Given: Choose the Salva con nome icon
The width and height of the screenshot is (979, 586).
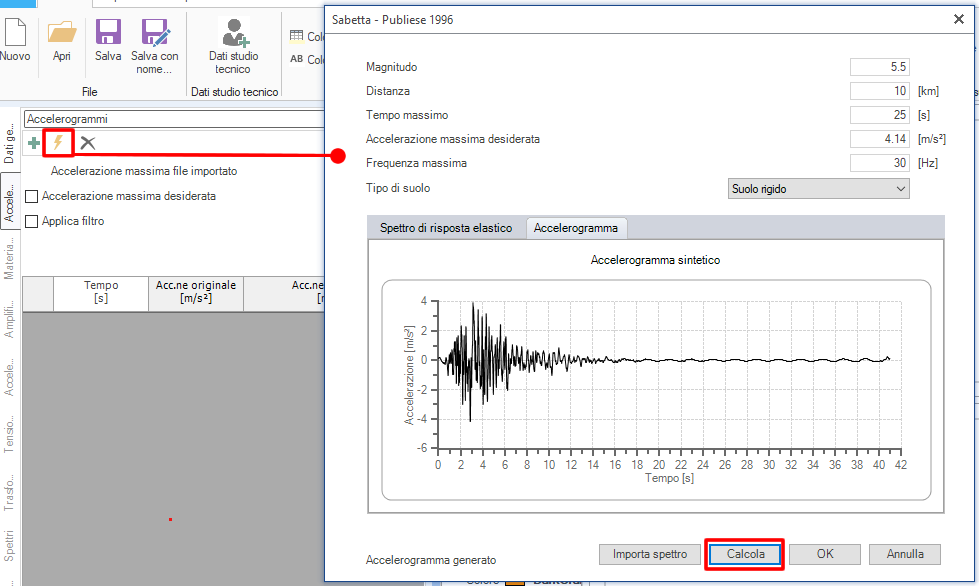Looking at the screenshot, I should 155,32.
